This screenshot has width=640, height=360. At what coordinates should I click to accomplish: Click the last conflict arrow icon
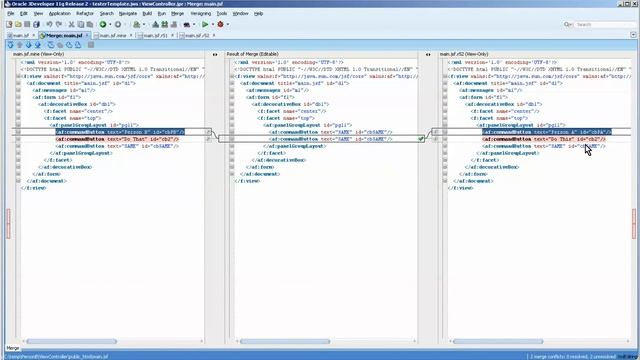click(x=38, y=45)
